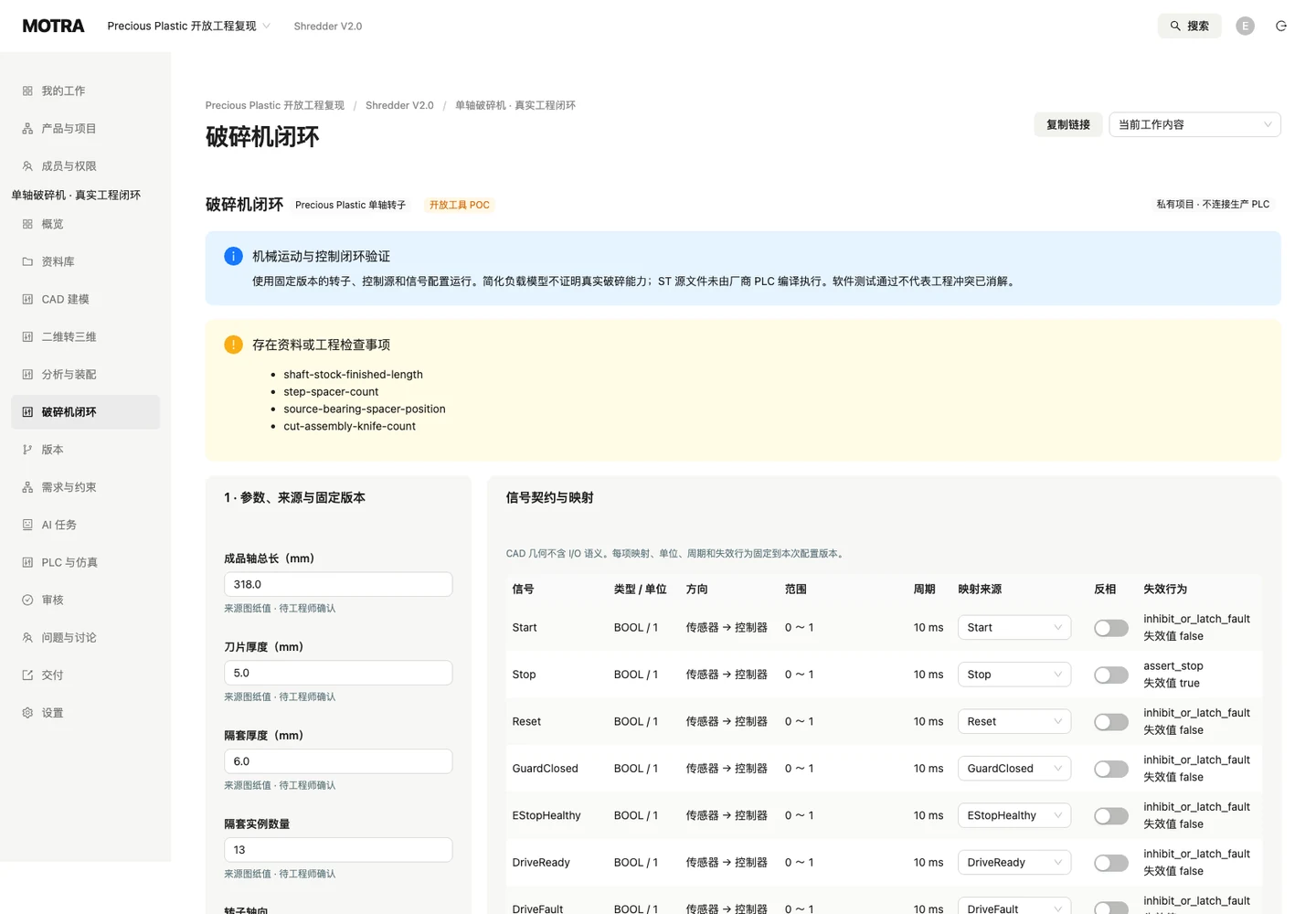The height and width of the screenshot is (914, 1316).
Task: Toggle 反相 switch for Stop signal
Action: (x=1111, y=675)
